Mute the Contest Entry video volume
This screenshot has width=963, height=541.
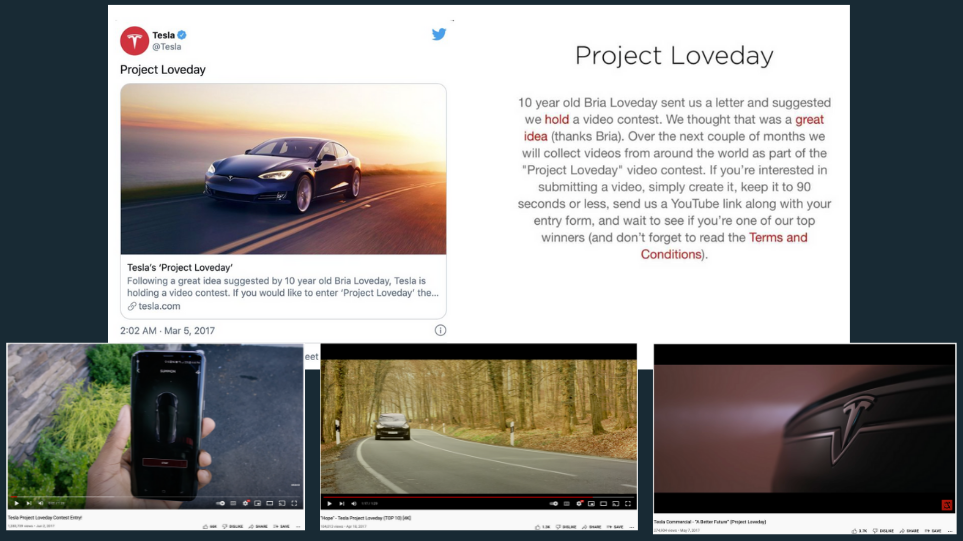pos(41,503)
